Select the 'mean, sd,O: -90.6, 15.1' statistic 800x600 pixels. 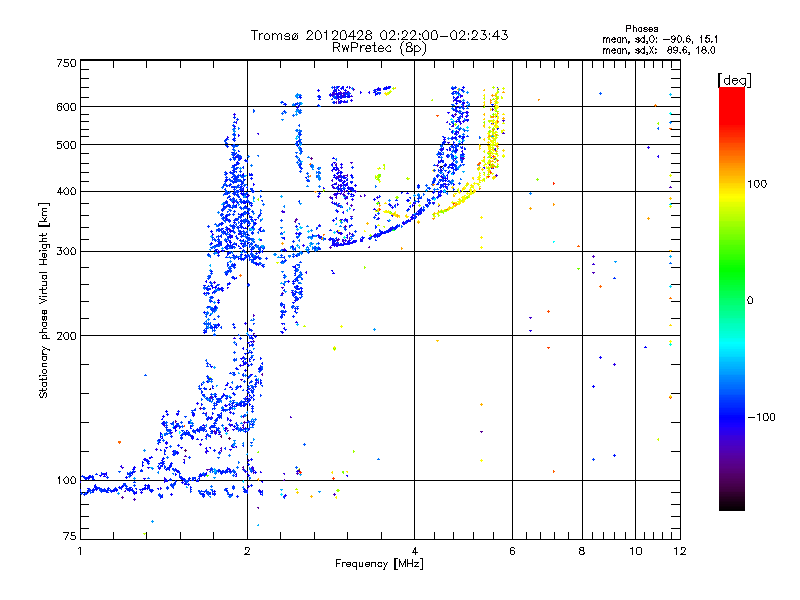coord(660,39)
